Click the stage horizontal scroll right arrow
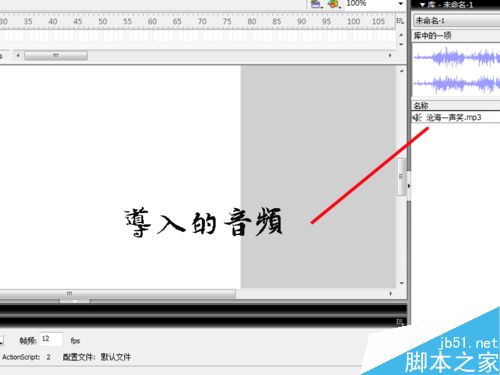Viewport: 500px width, 375px height. pos(391,293)
